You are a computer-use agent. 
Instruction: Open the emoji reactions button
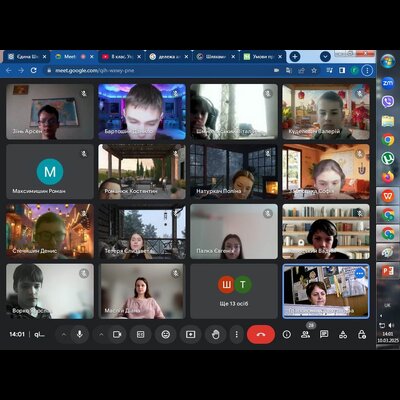pyautogui.click(x=166, y=334)
